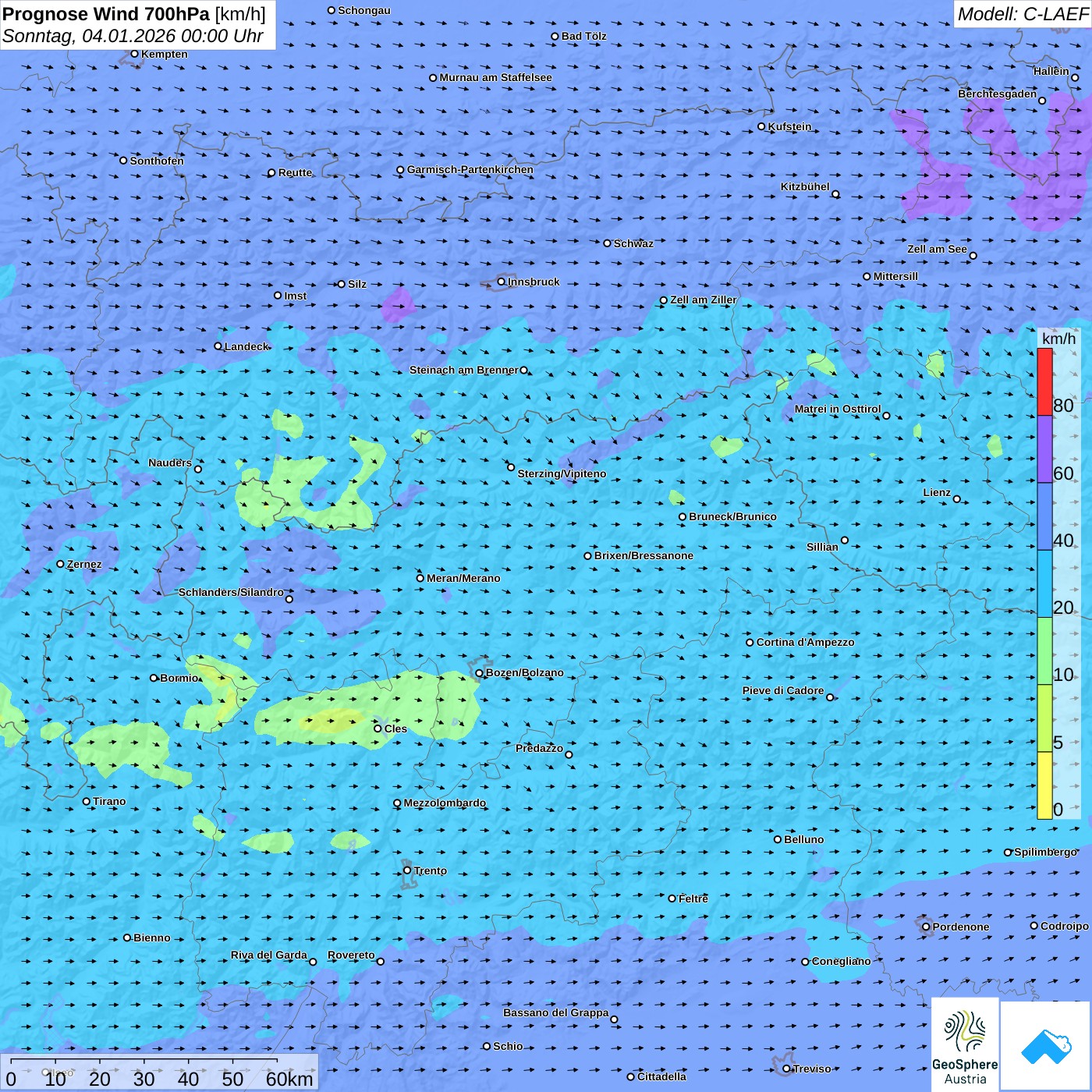
Task: Click the Bassano del Grappa label
Action: tap(555, 1012)
